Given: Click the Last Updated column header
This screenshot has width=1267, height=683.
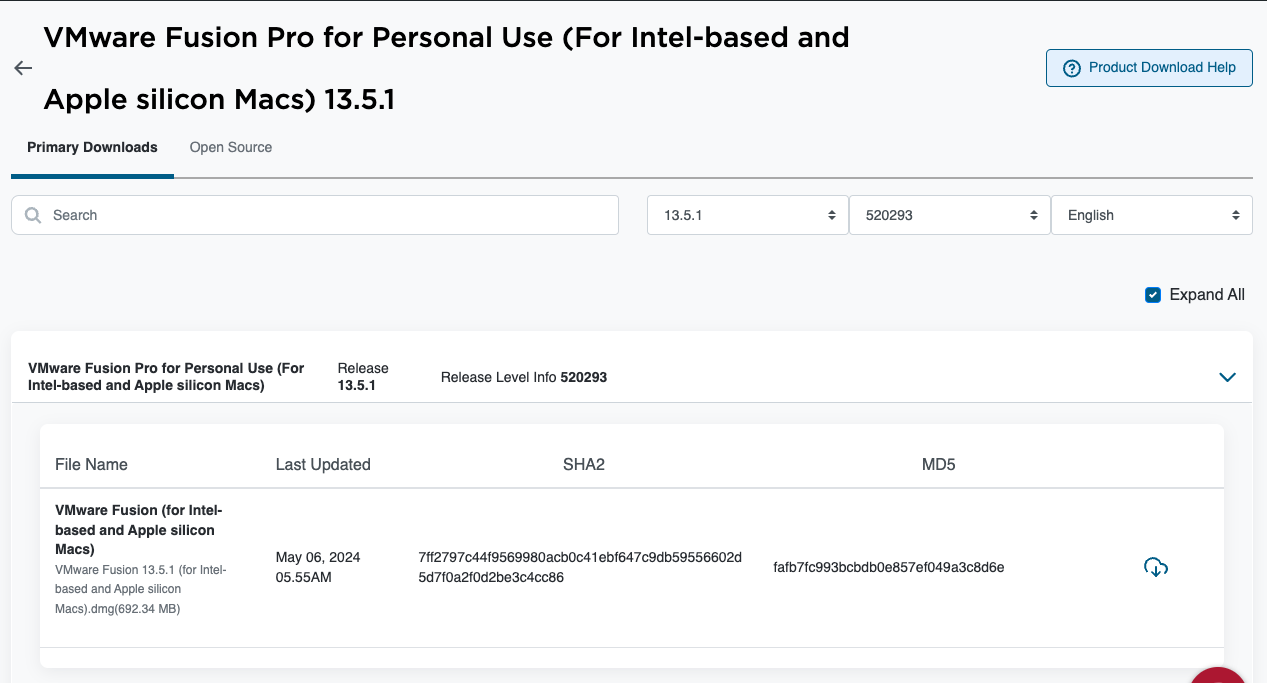Looking at the screenshot, I should (323, 464).
